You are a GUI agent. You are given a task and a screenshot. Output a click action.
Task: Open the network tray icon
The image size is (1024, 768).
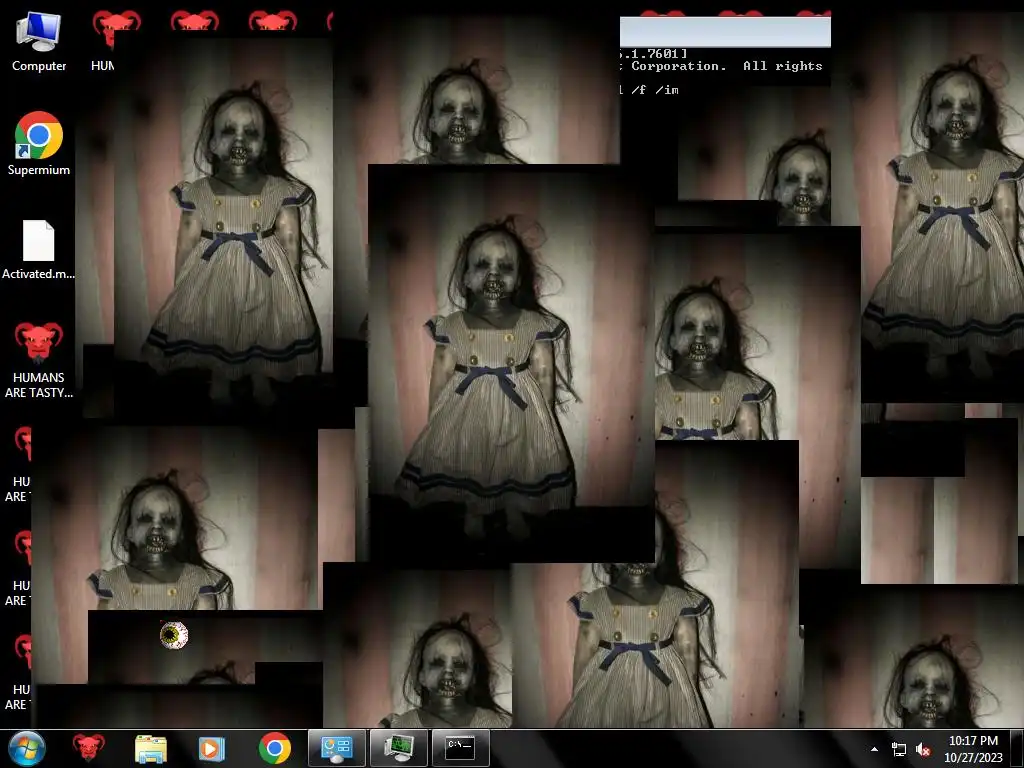[899, 749]
